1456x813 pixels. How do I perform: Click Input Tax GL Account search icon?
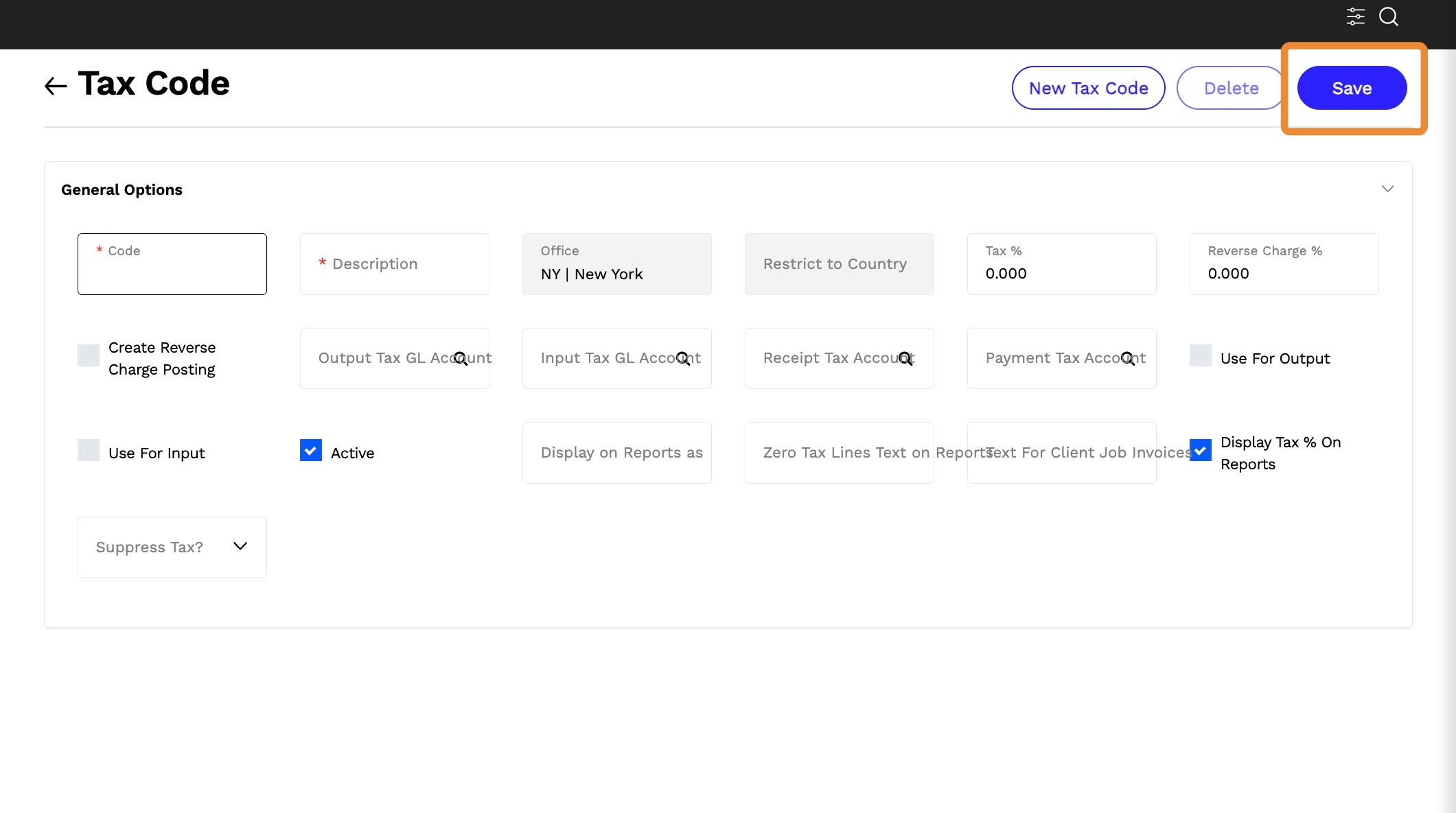683,358
